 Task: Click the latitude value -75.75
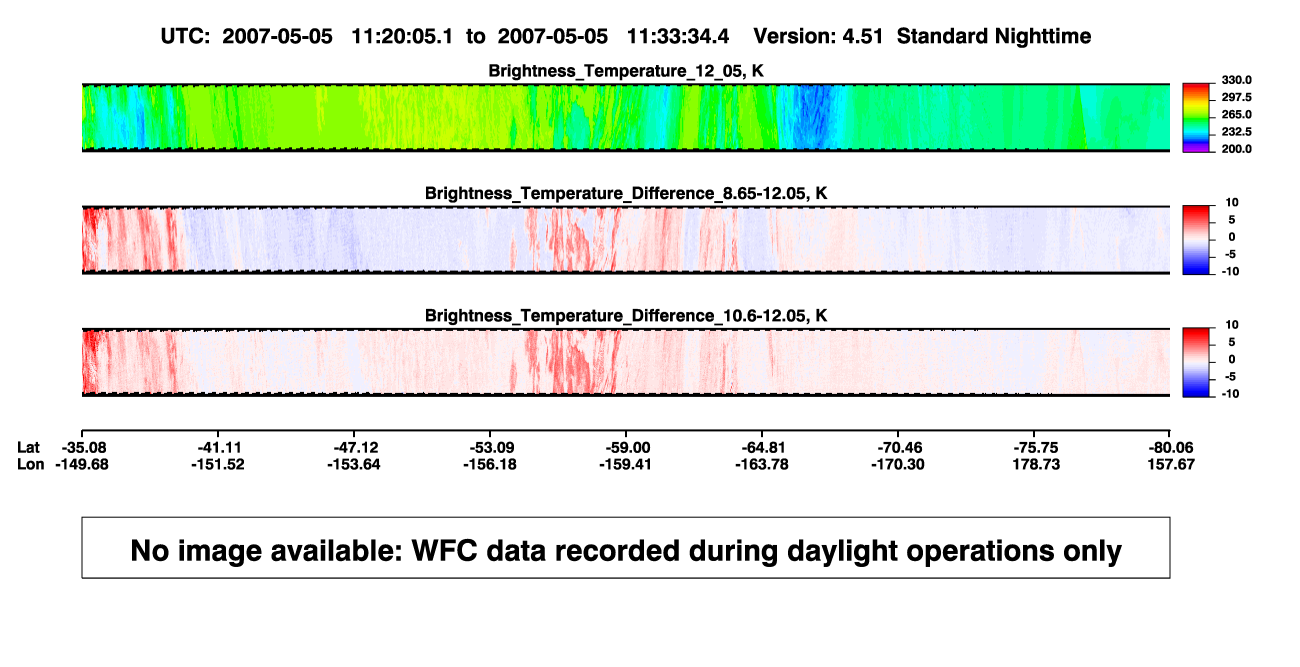(x=1034, y=447)
